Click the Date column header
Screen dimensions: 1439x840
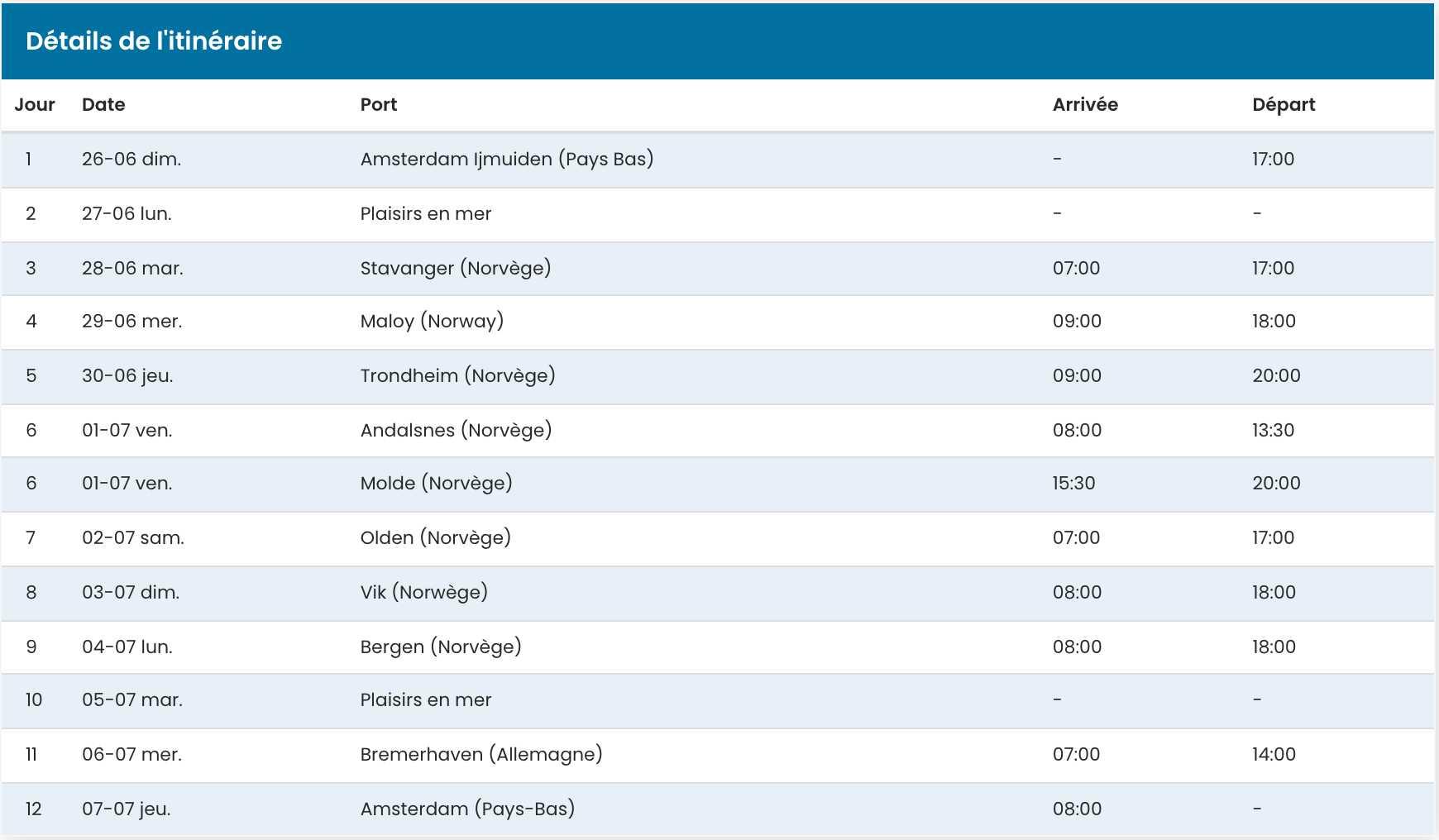tap(103, 104)
